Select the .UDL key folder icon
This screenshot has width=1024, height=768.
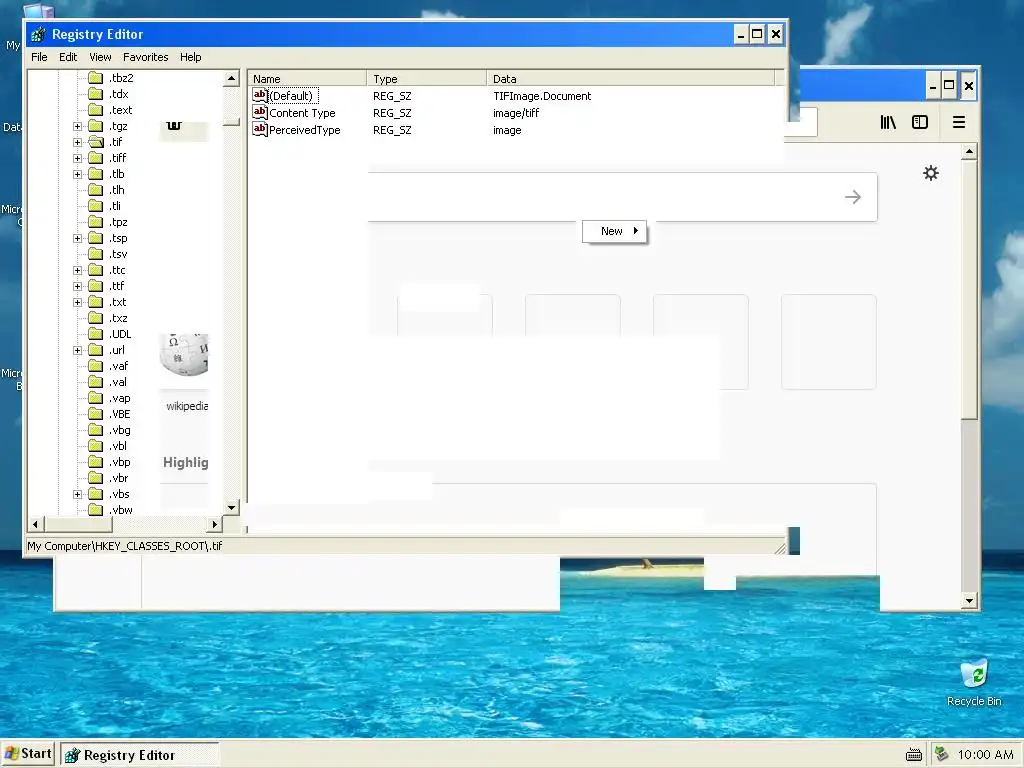click(x=95, y=334)
